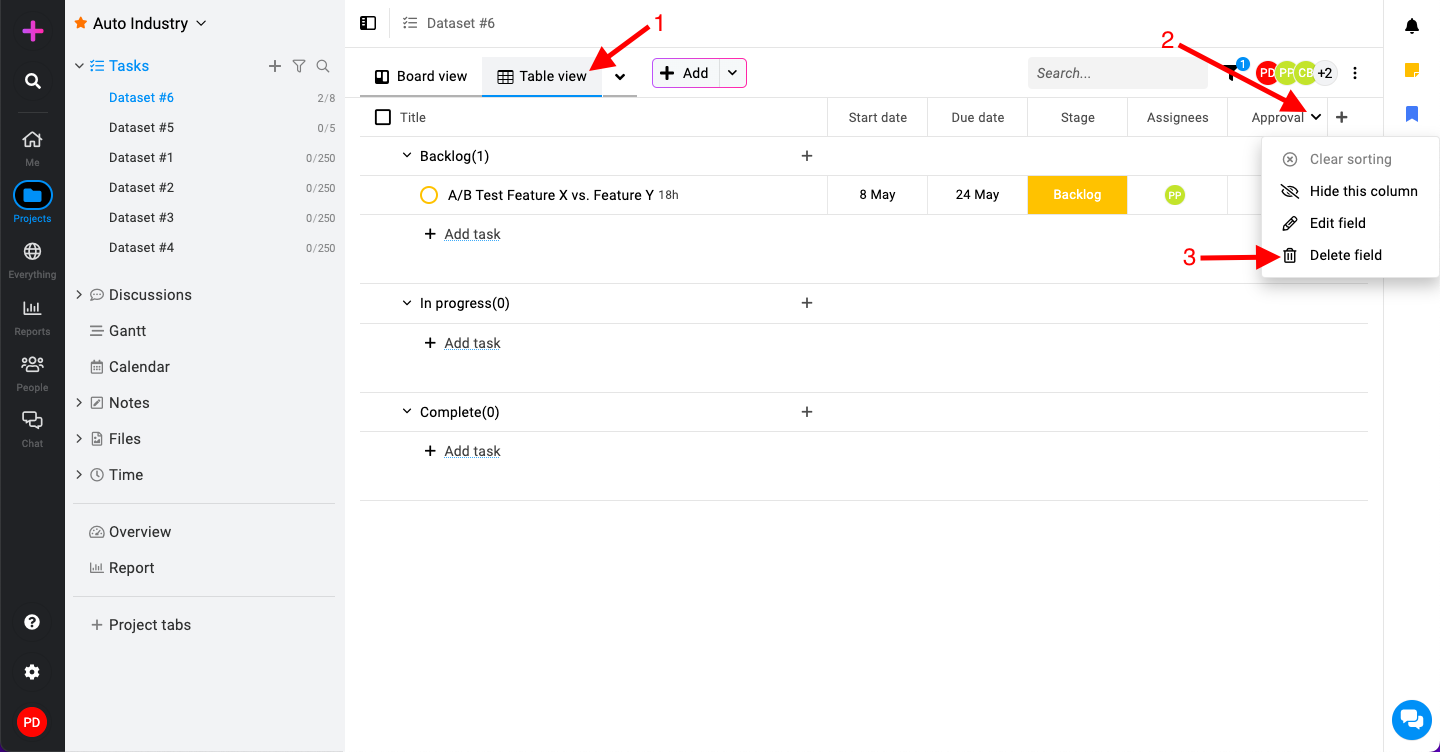Expand the Files section
The width and height of the screenshot is (1440, 752).
79,438
